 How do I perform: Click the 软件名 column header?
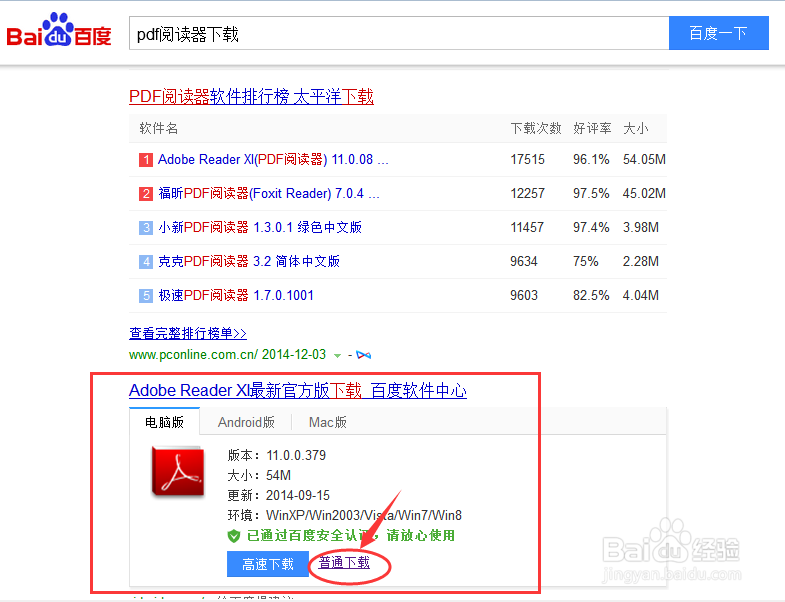(x=159, y=128)
